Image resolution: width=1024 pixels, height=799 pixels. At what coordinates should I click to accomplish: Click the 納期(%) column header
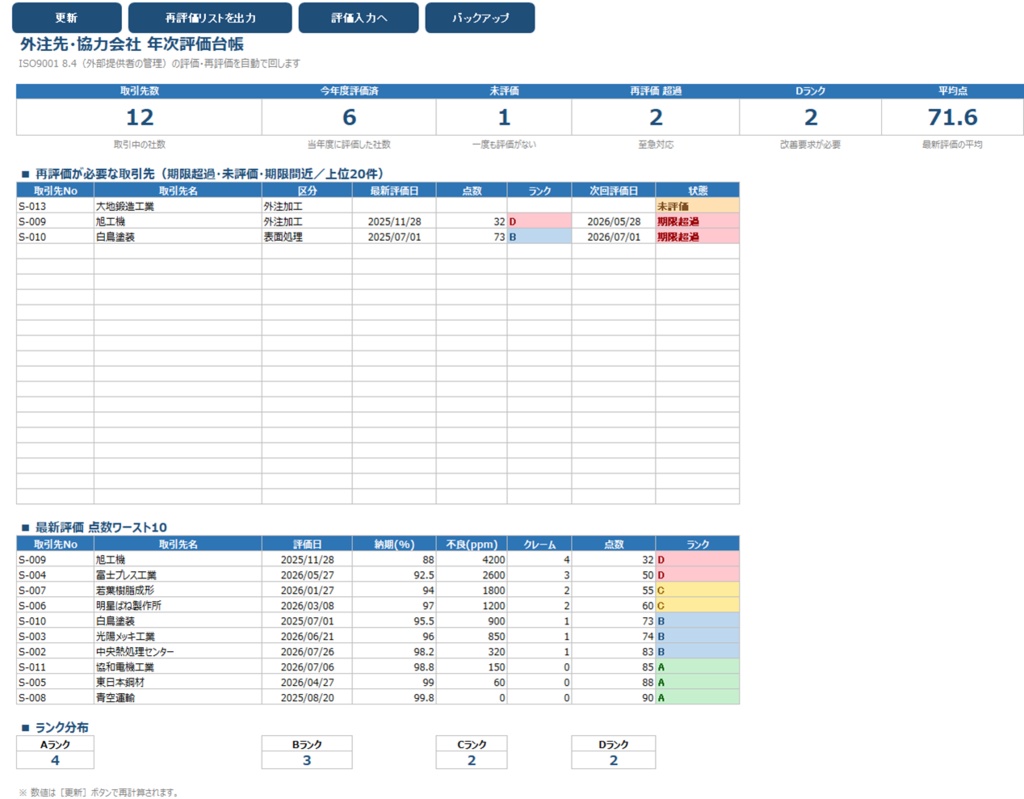(394, 544)
